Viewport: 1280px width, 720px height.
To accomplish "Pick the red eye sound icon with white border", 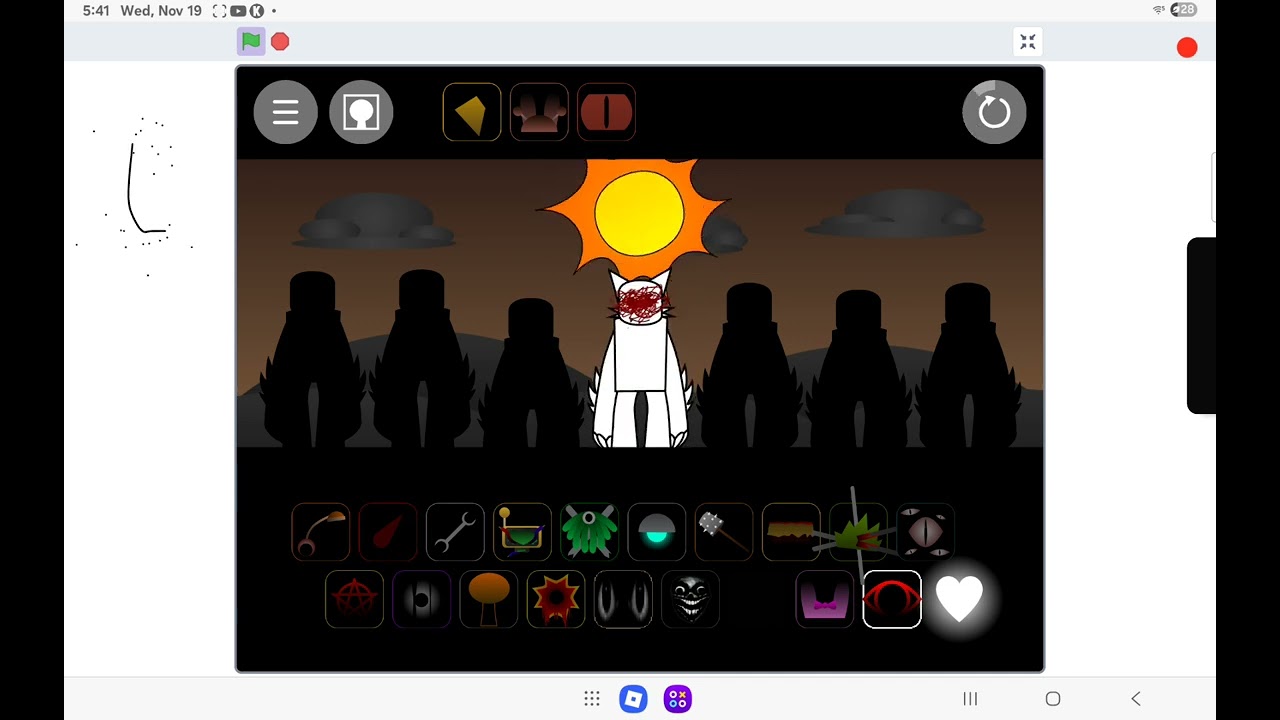I will (x=892, y=599).
